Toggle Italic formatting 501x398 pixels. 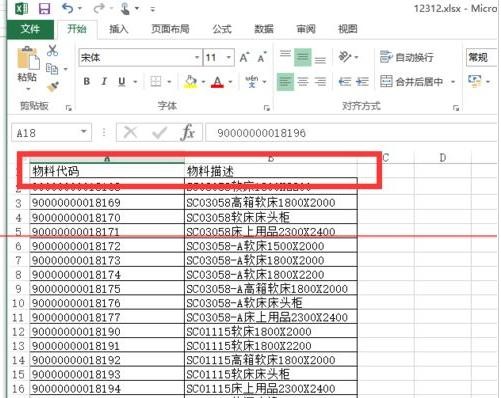[x=104, y=81]
